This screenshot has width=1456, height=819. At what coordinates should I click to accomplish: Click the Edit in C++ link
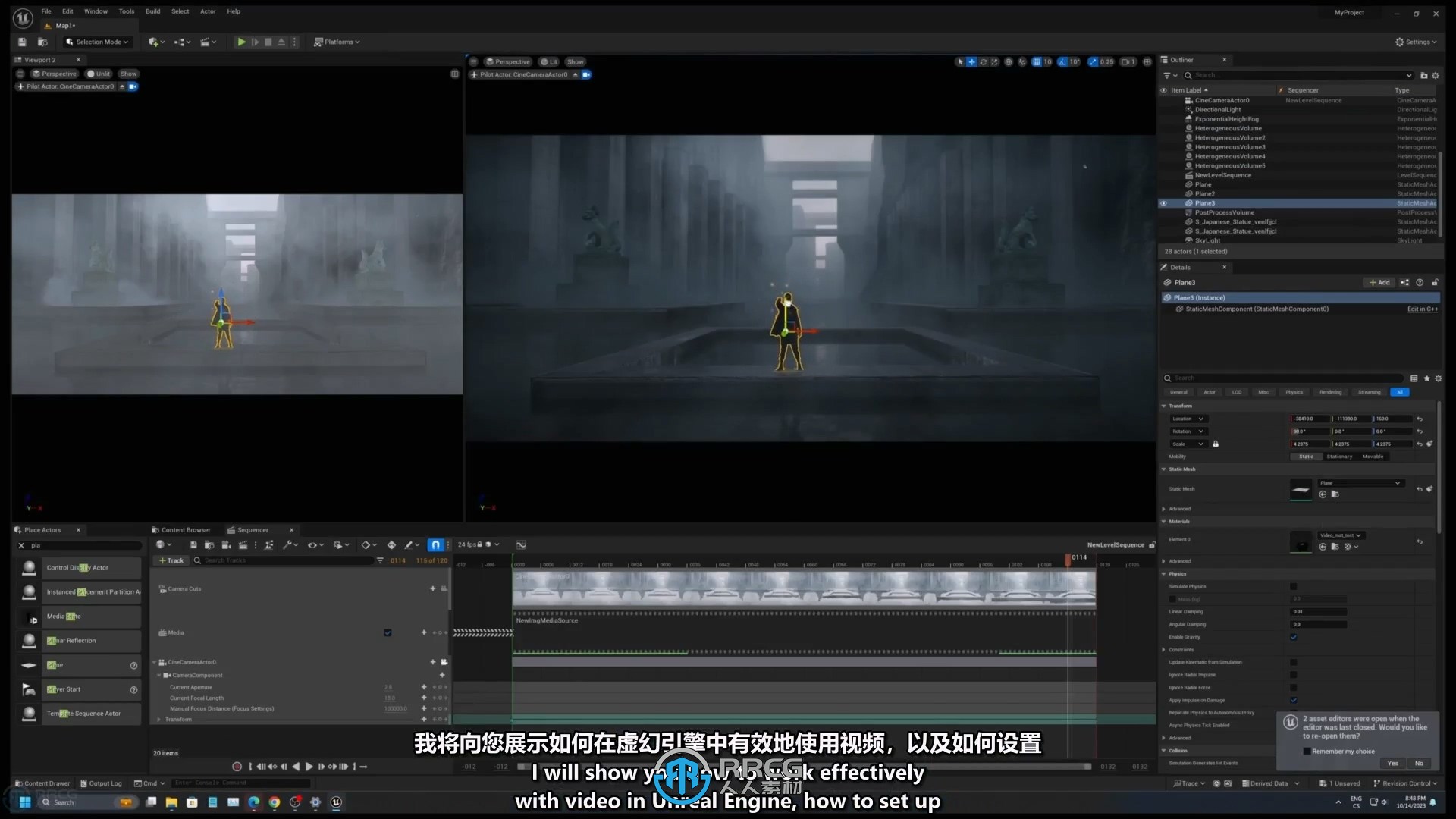coord(1422,309)
